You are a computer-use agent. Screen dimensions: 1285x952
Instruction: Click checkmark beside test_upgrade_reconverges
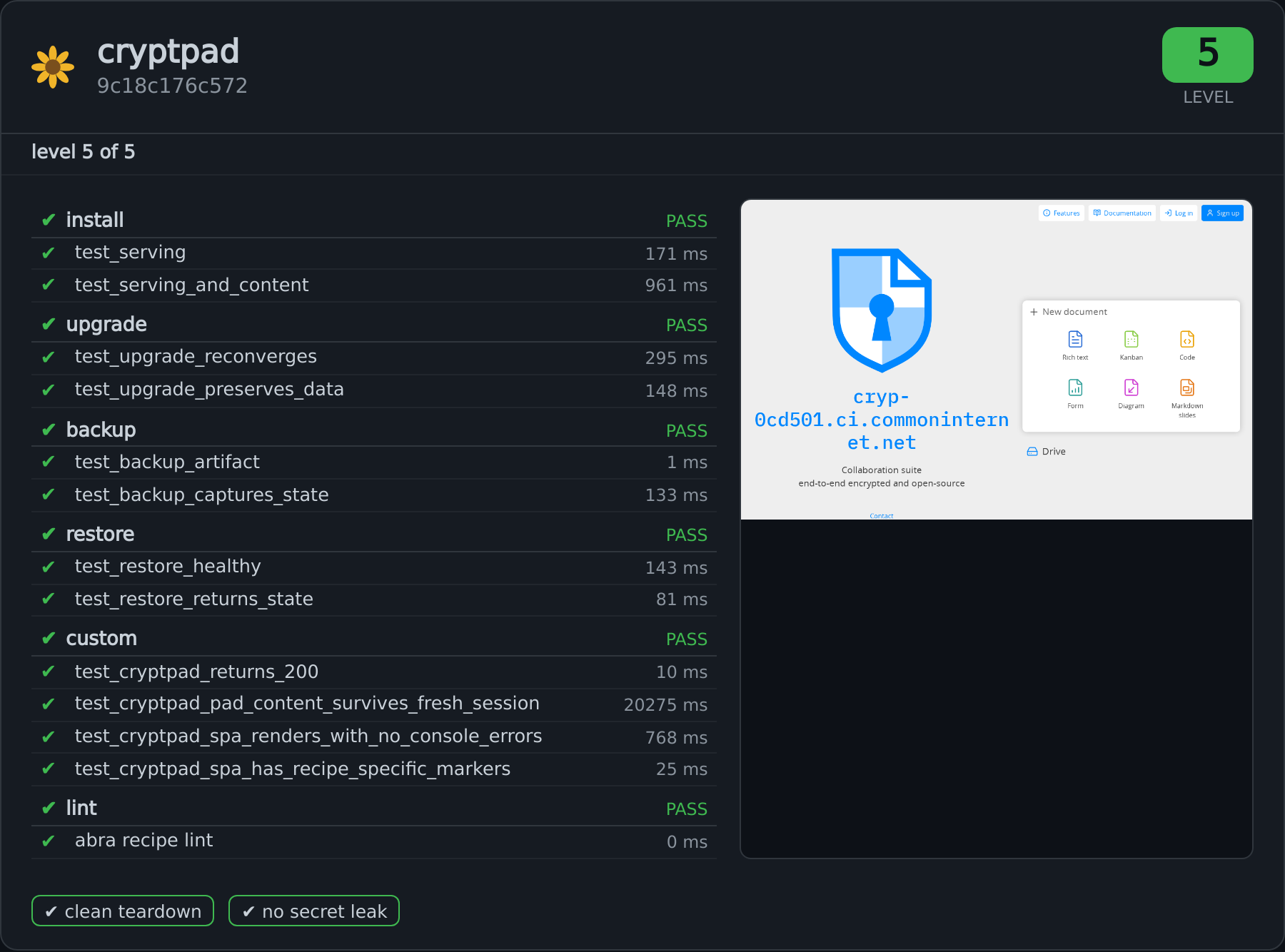[49, 357]
